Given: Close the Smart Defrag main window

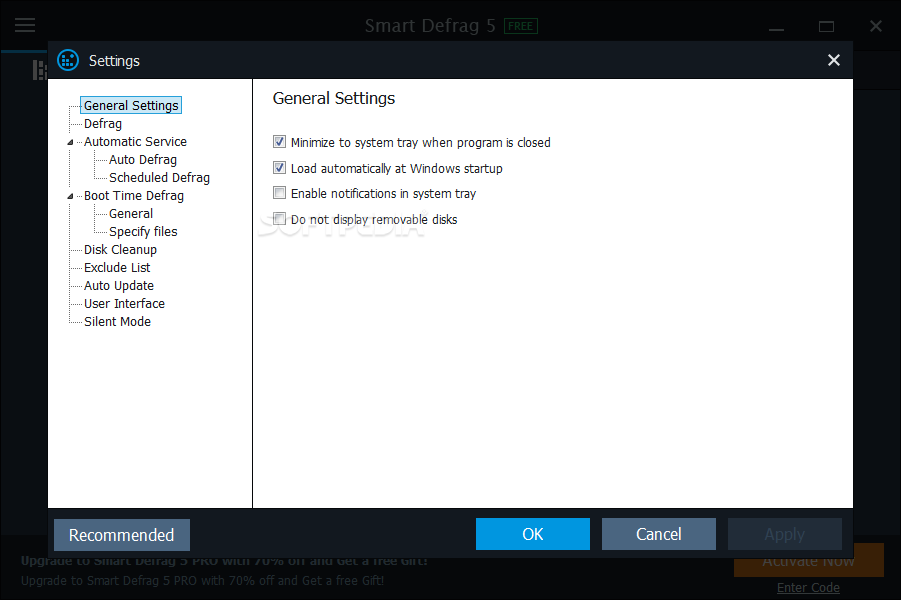Looking at the screenshot, I should pyautogui.click(x=876, y=26).
